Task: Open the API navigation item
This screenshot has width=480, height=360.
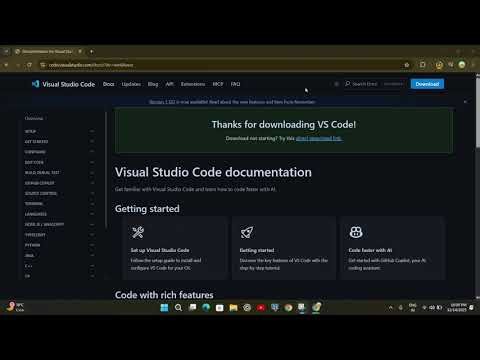Action: 169,84
